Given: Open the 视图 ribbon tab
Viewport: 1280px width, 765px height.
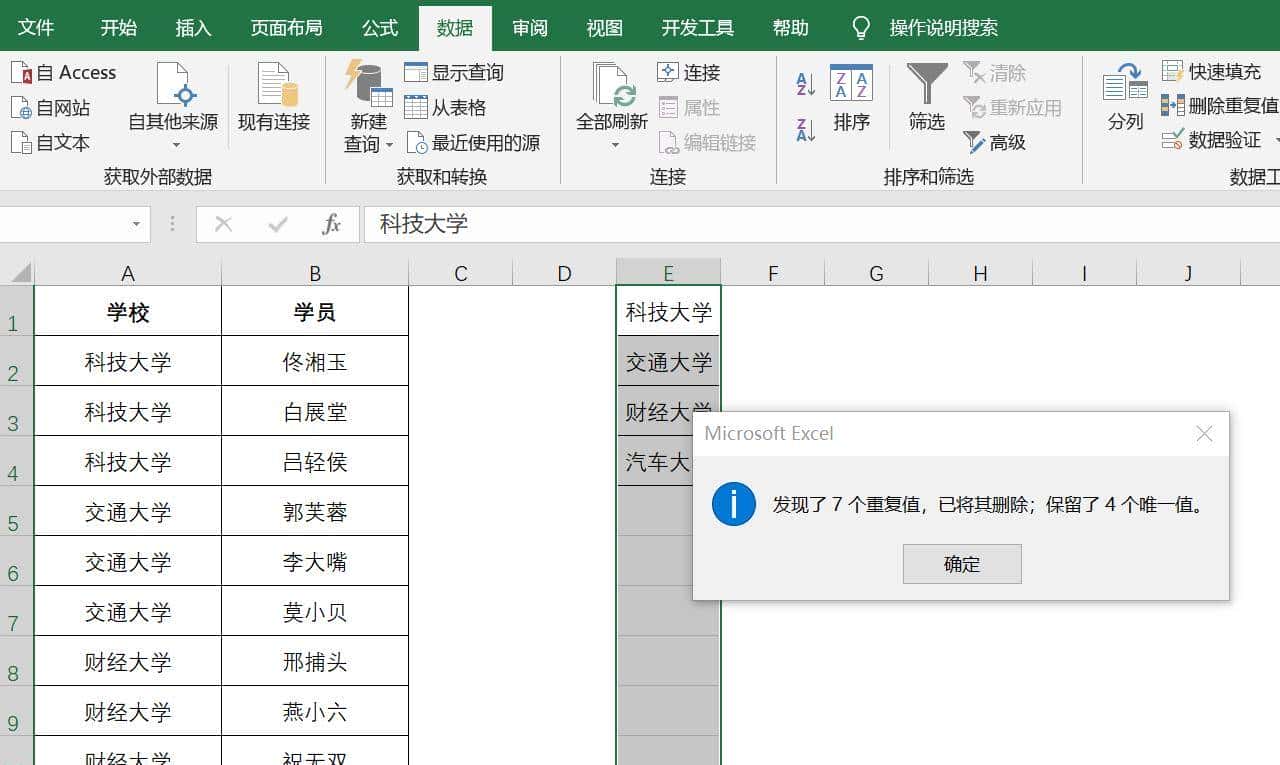Looking at the screenshot, I should [x=603, y=27].
